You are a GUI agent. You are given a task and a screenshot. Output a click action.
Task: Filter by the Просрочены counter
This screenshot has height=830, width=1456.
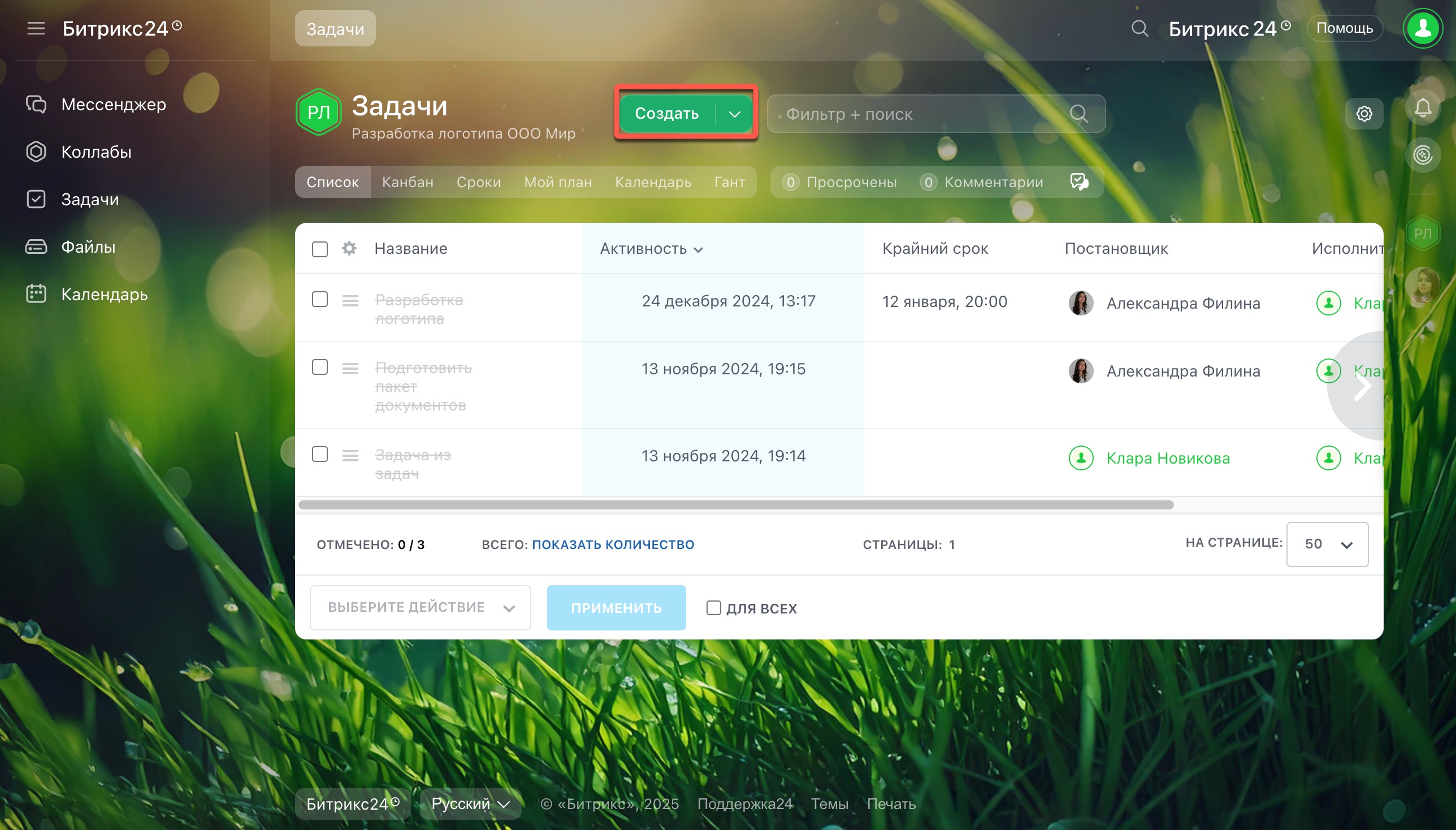pos(839,182)
